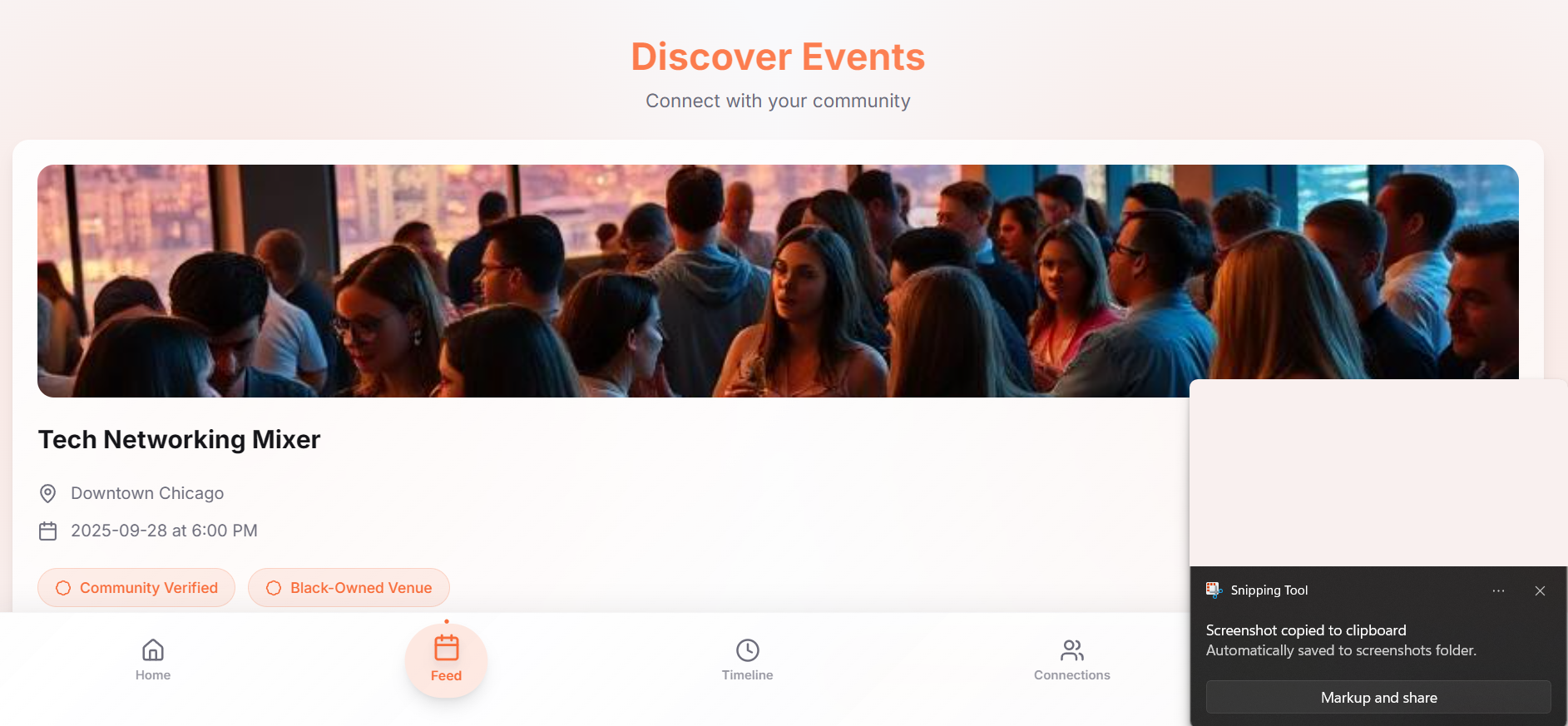The height and width of the screenshot is (726, 1568).
Task: Switch to the Timeline tab label
Action: 748,675
